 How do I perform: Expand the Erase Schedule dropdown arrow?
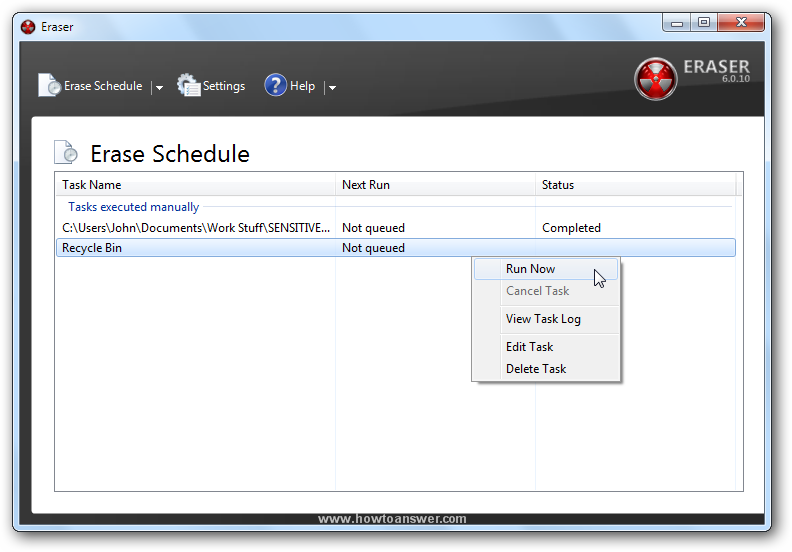159,87
